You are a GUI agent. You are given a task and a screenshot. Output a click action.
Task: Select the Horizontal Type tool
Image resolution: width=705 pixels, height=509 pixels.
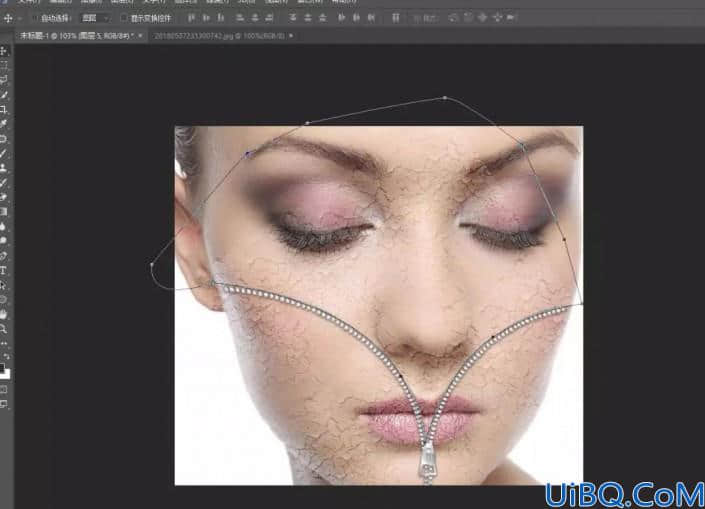pos(4,270)
